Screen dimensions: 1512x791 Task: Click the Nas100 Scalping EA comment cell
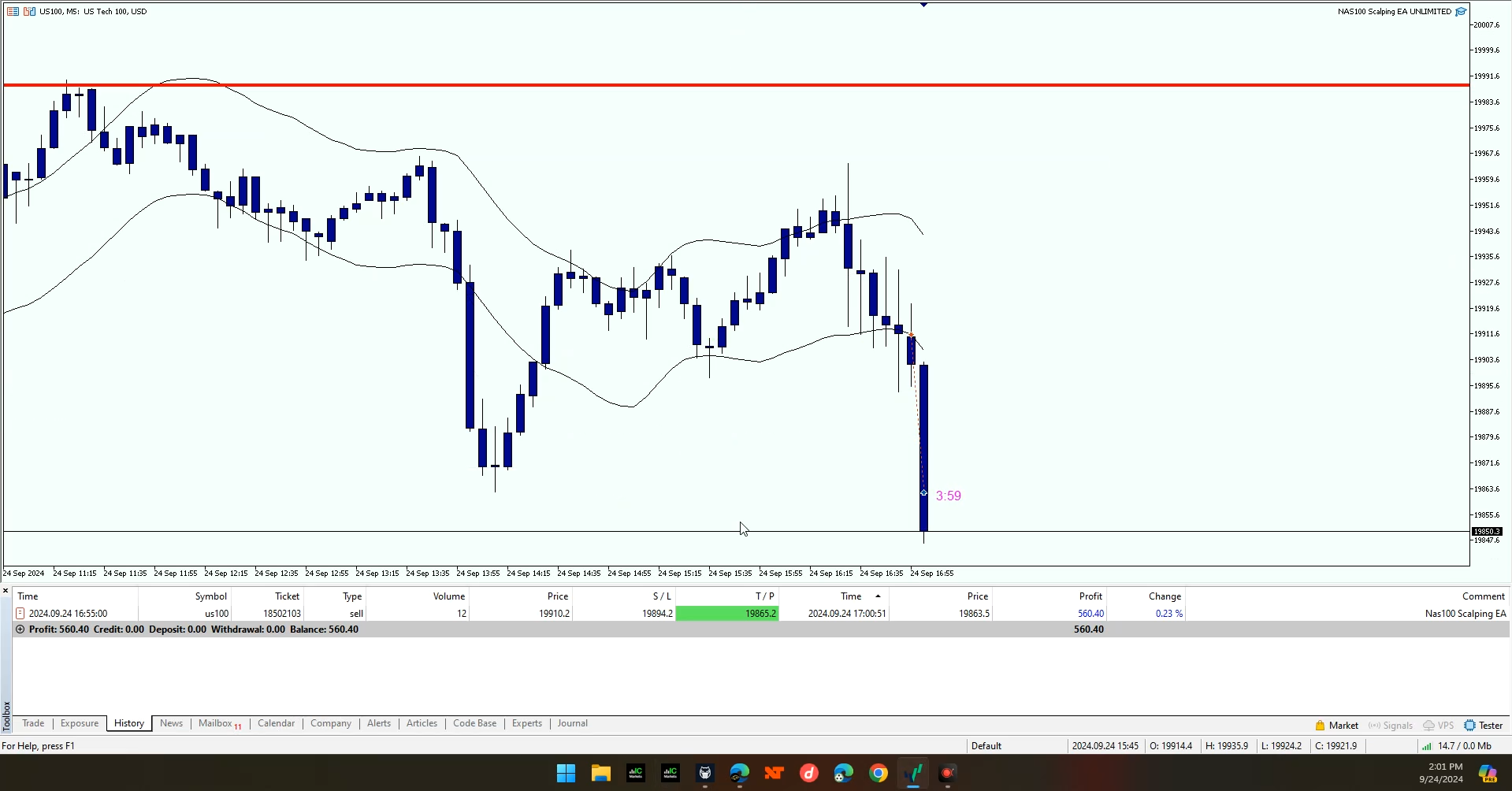[1466, 613]
